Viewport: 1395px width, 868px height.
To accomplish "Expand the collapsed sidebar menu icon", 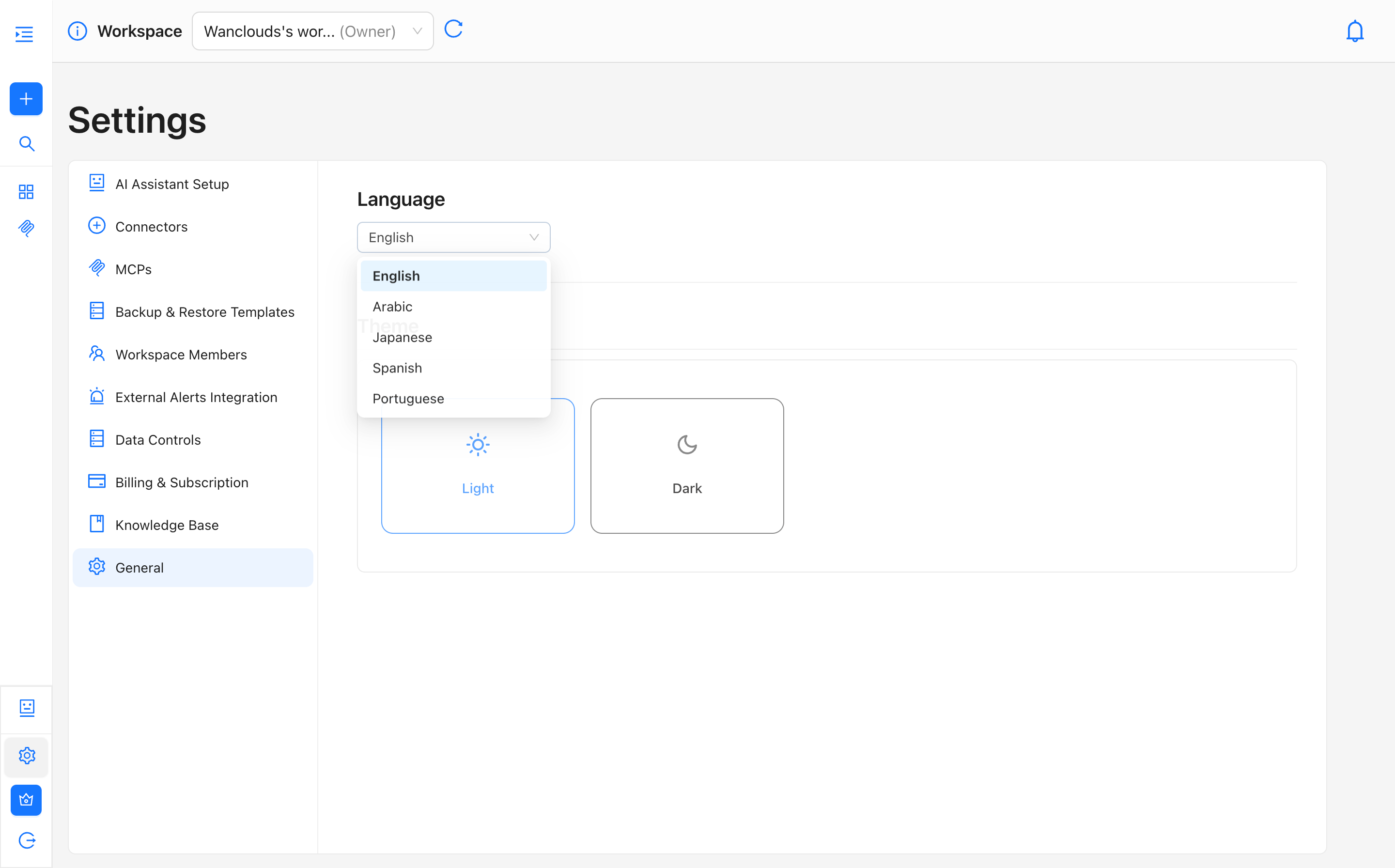I will point(24,34).
